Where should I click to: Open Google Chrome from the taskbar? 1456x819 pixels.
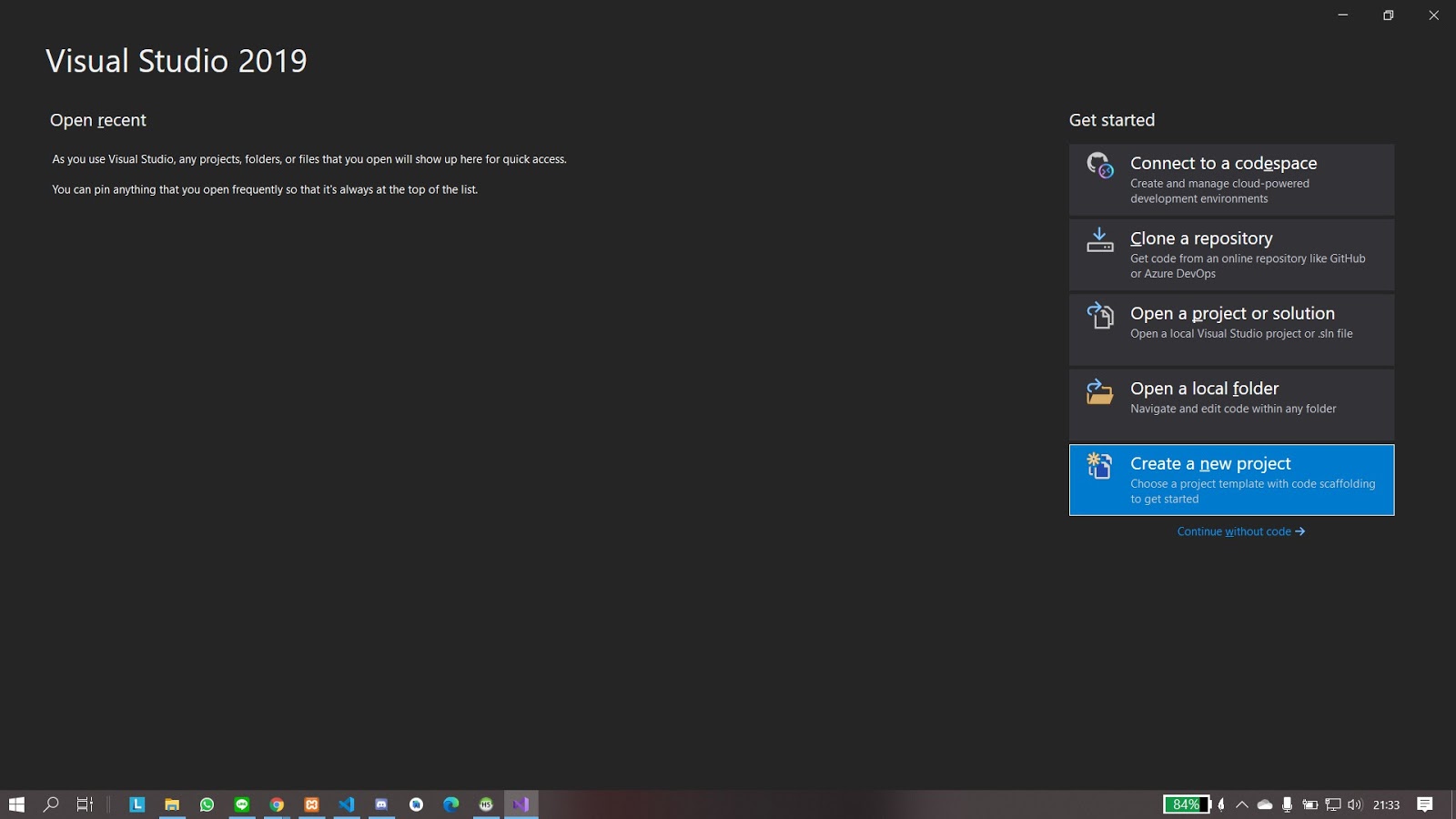click(277, 804)
